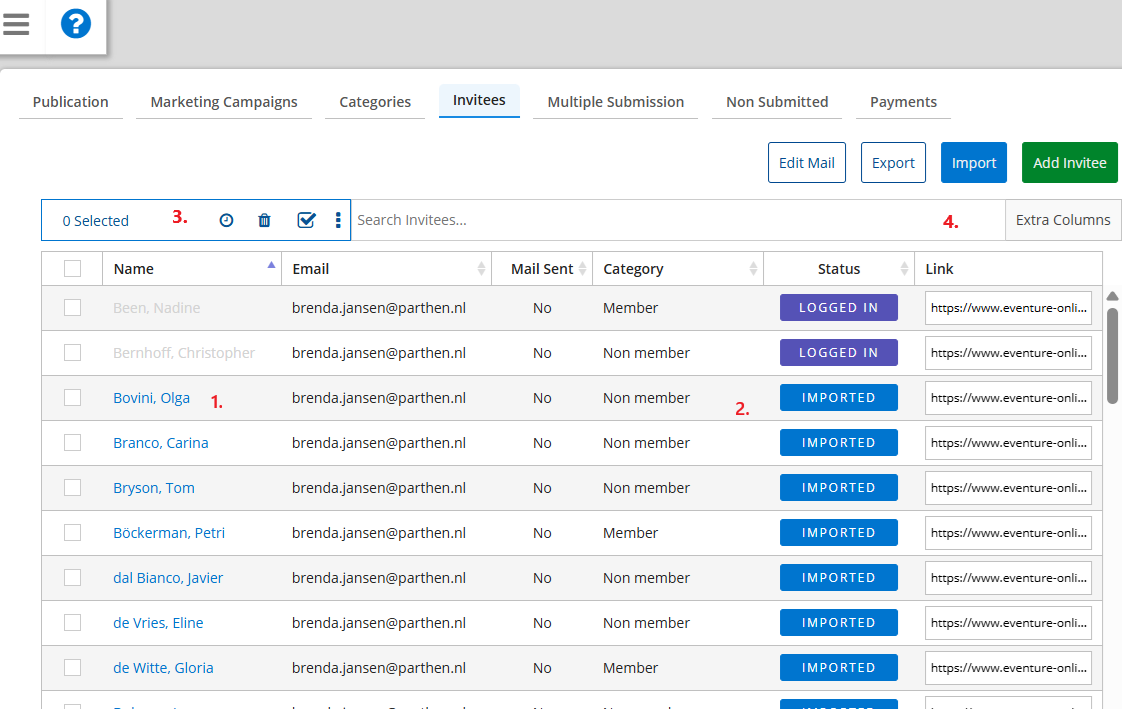Viewport: 1122px width, 709px height.
Task: Select the checkbox for Bryson, Tom
Action: tap(72, 488)
